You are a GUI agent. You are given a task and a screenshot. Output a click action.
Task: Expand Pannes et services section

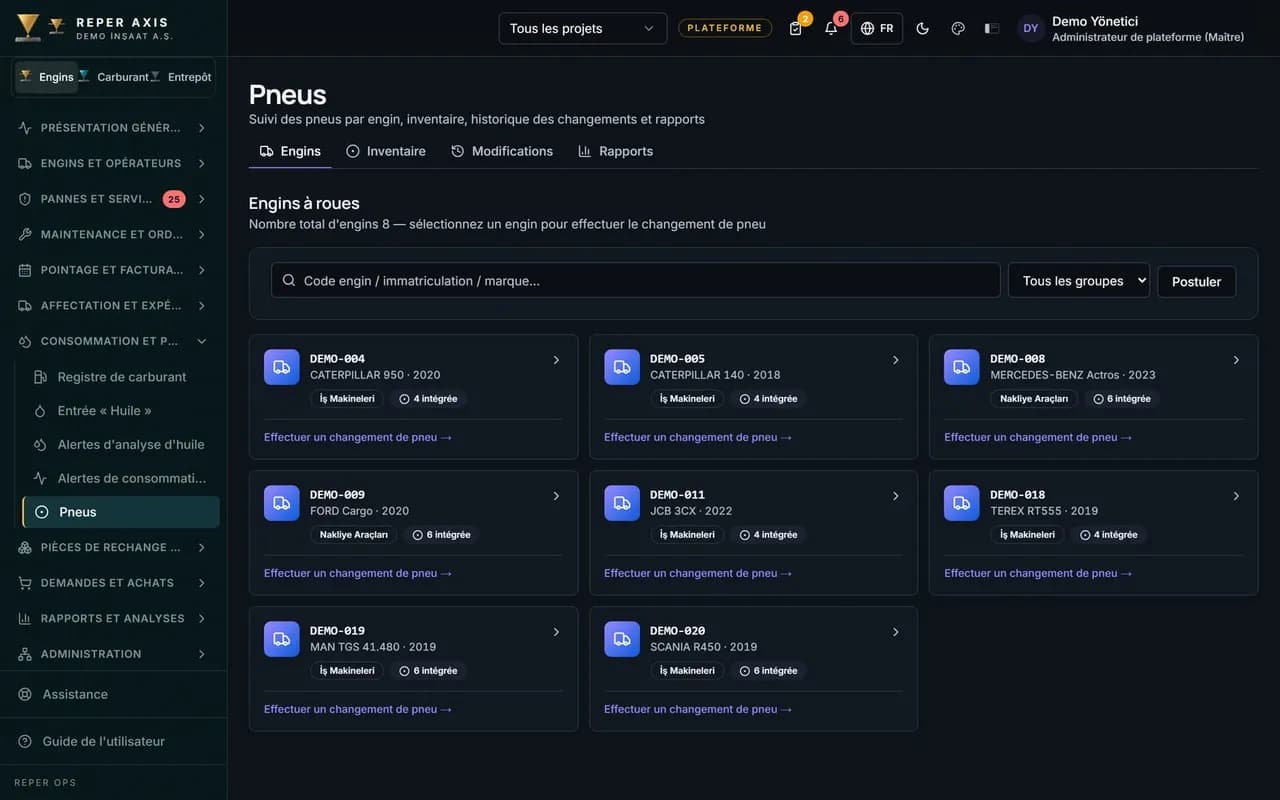113,199
